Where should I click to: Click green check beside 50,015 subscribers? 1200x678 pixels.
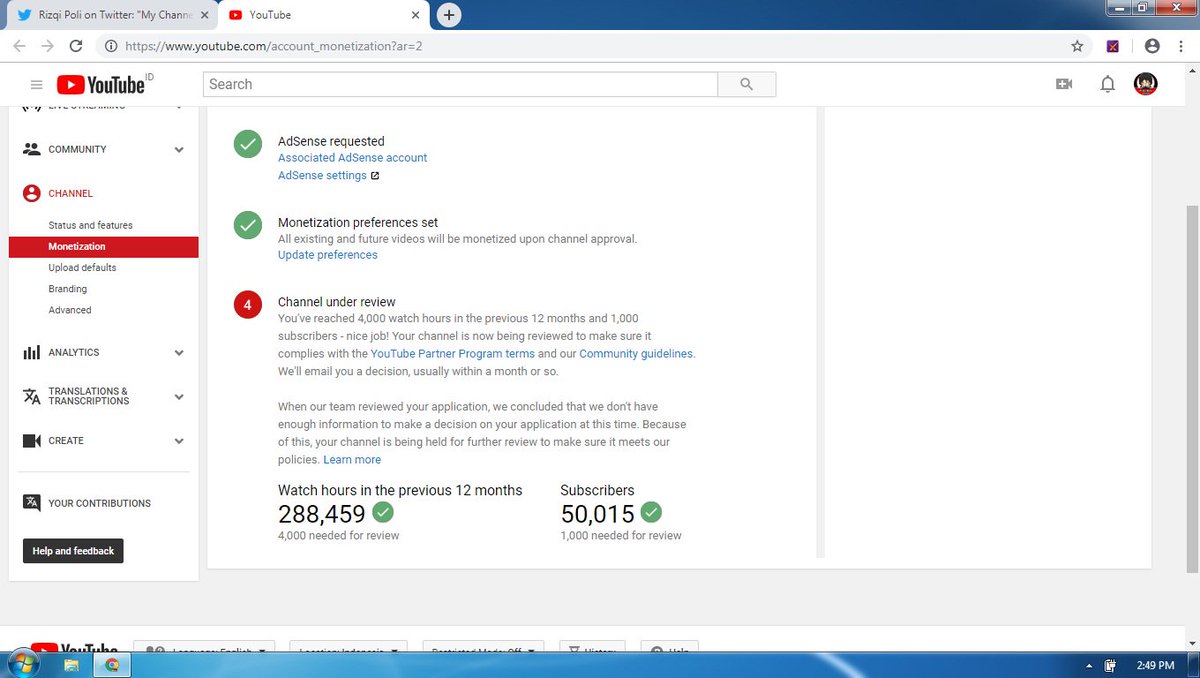point(651,512)
